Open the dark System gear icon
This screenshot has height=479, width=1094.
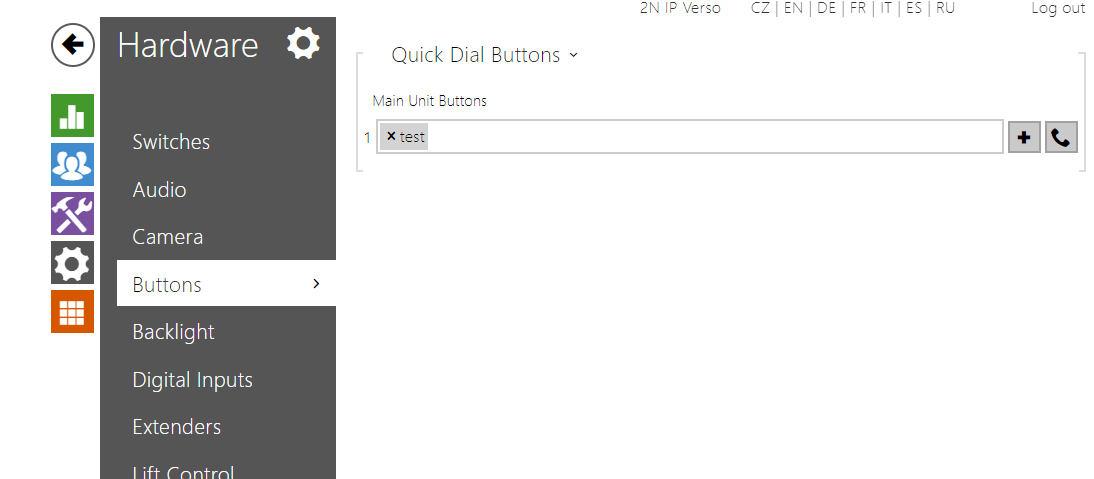pos(72,262)
